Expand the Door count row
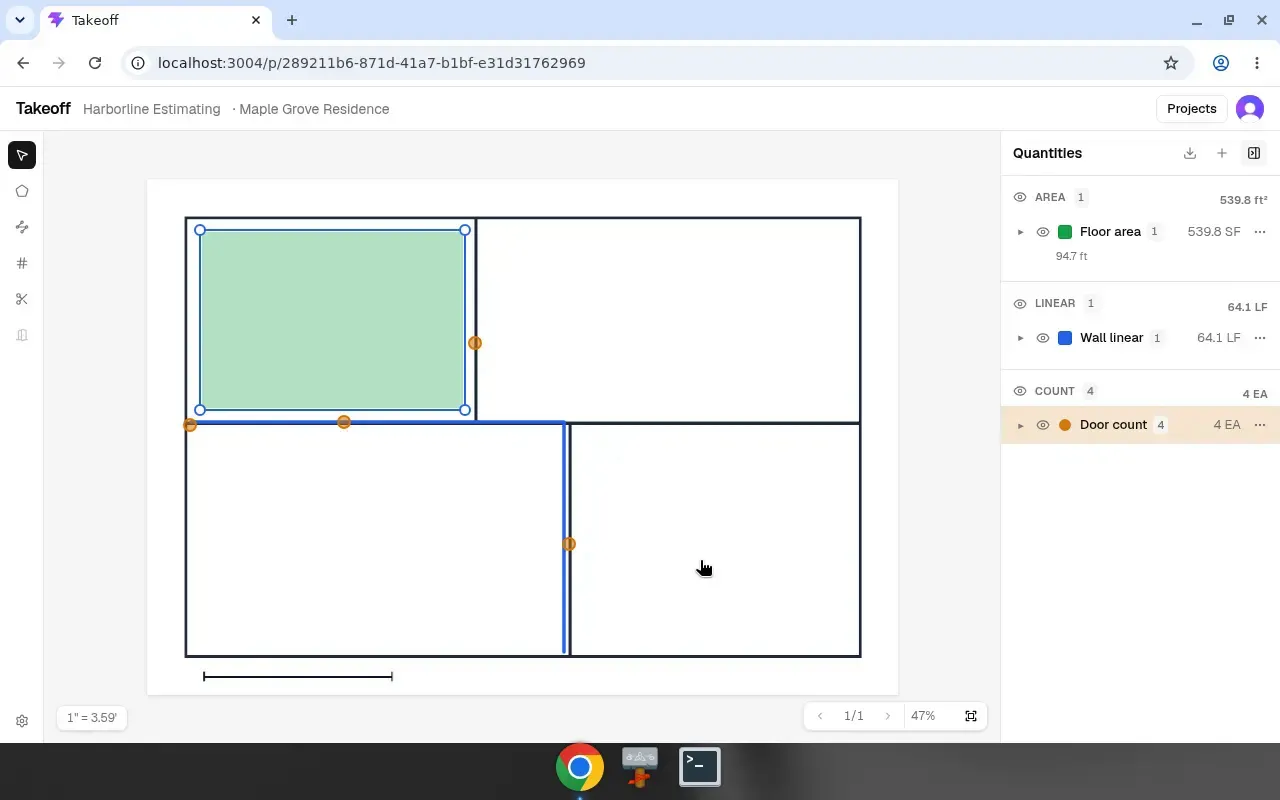This screenshot has height=800, width=1280. point(1021,425)
